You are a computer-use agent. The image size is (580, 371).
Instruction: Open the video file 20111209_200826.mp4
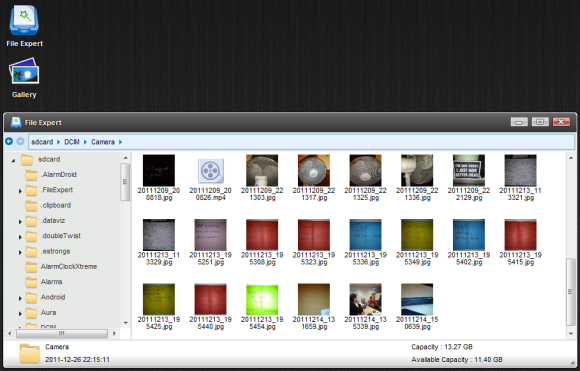coord(210,178)
